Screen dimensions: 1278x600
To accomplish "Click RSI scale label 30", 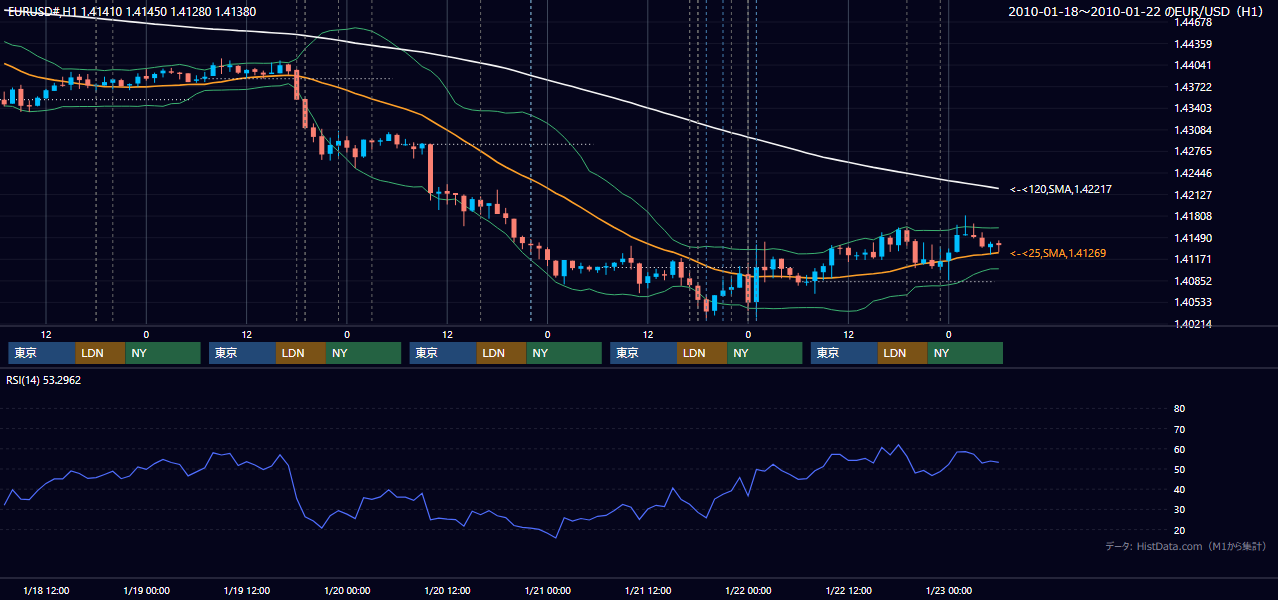I will [1179, 510].
